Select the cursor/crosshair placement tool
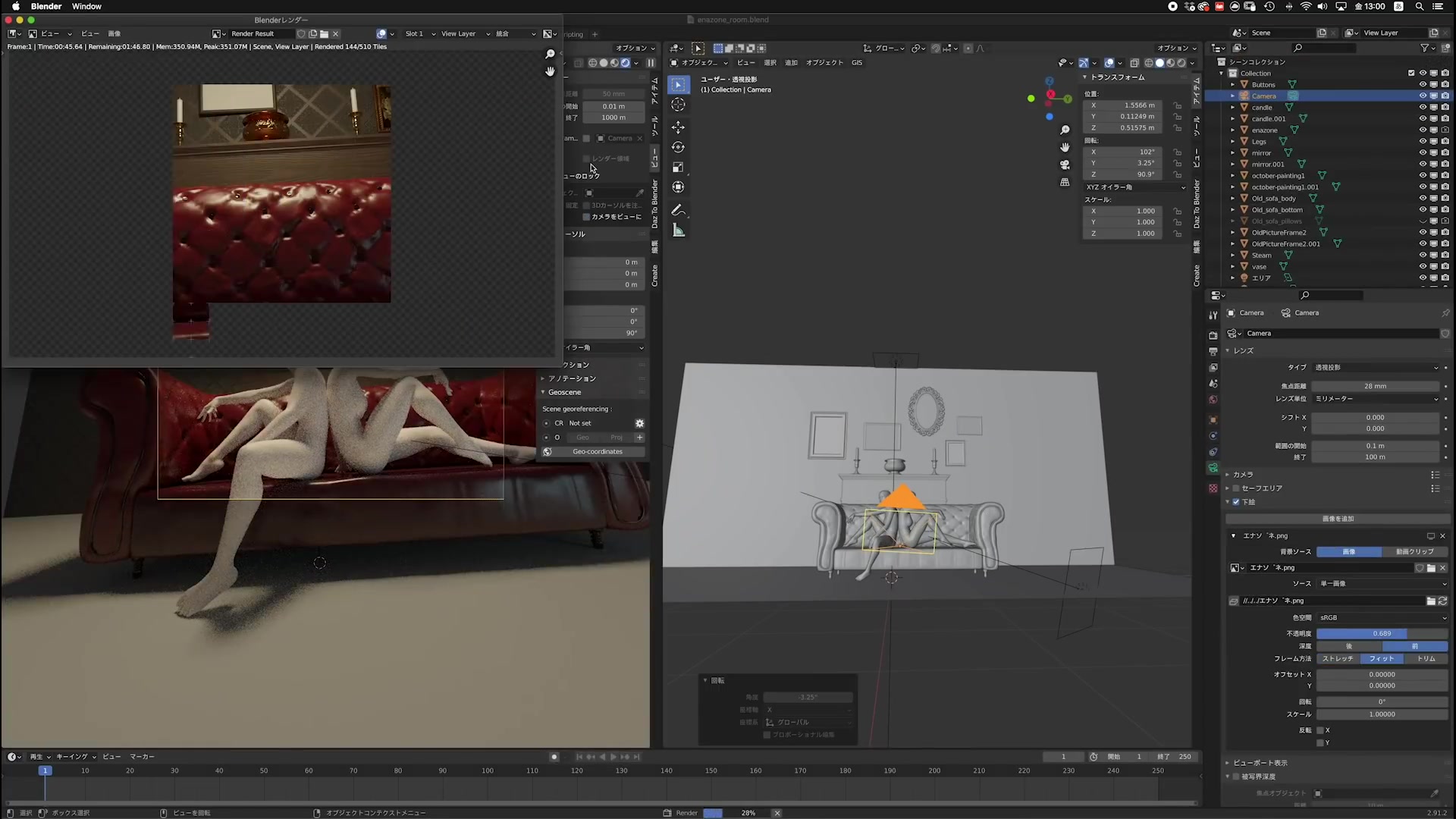The width and height of the screenshot is (1456, 819). point(679,105)
